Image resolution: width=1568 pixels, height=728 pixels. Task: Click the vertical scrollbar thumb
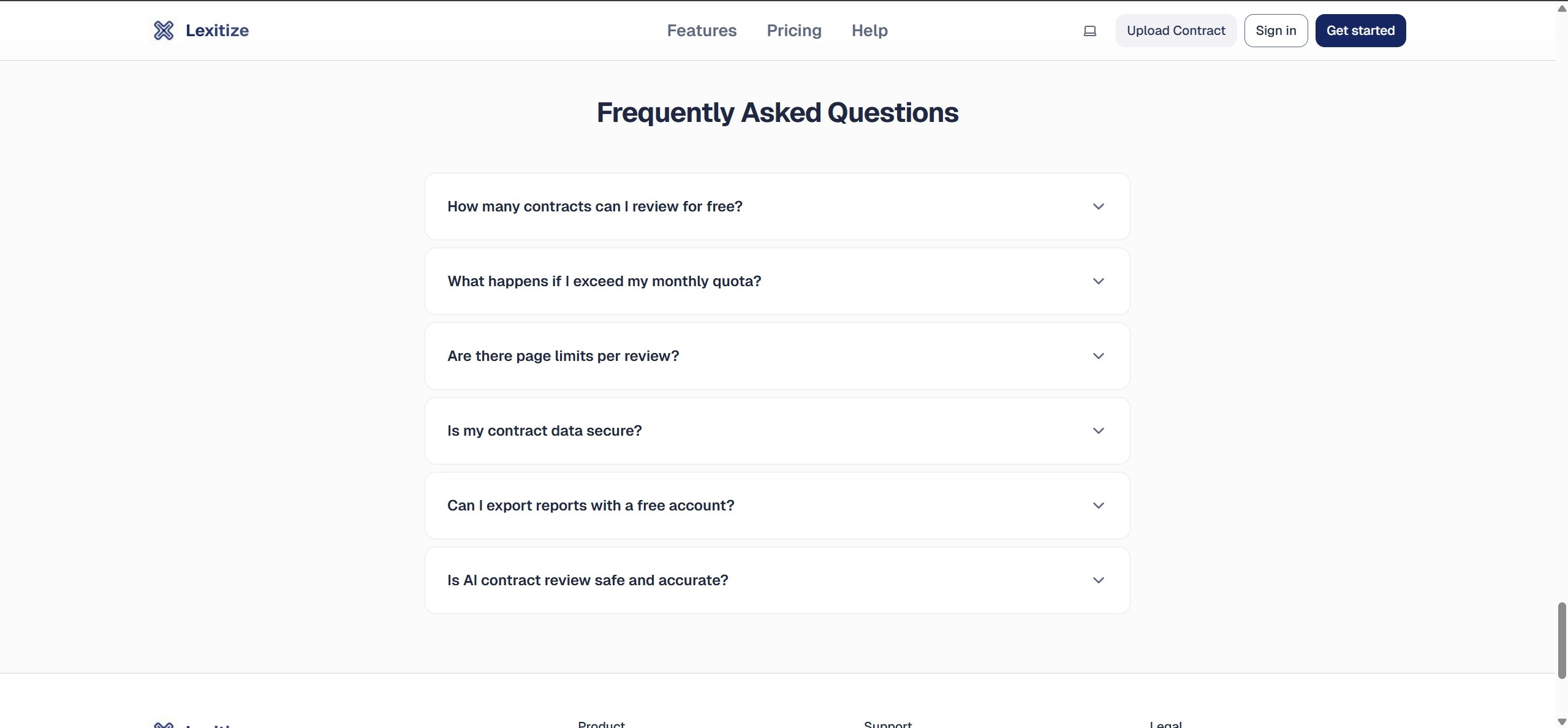pos(1561,640)
